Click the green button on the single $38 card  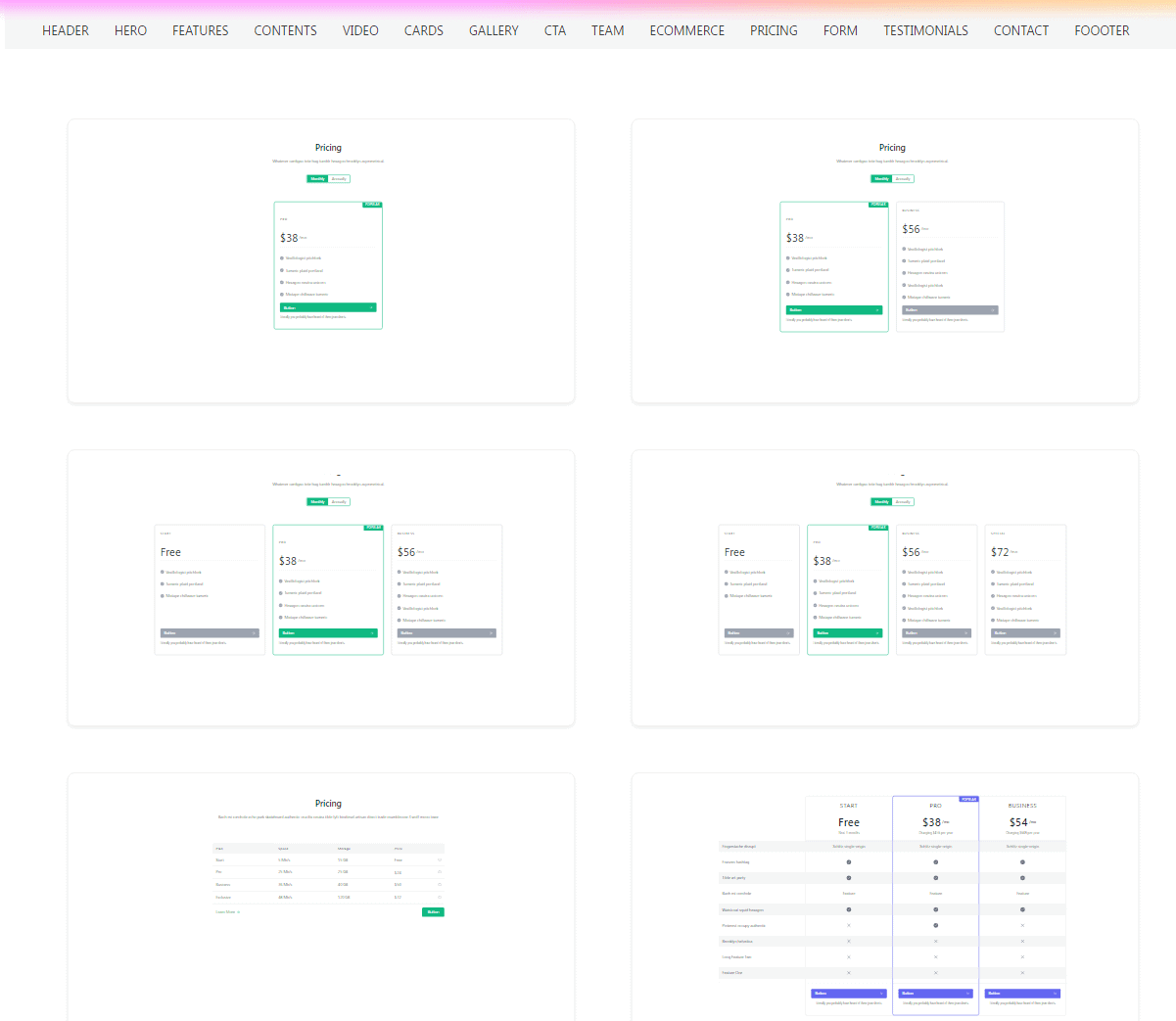[327, 307]
